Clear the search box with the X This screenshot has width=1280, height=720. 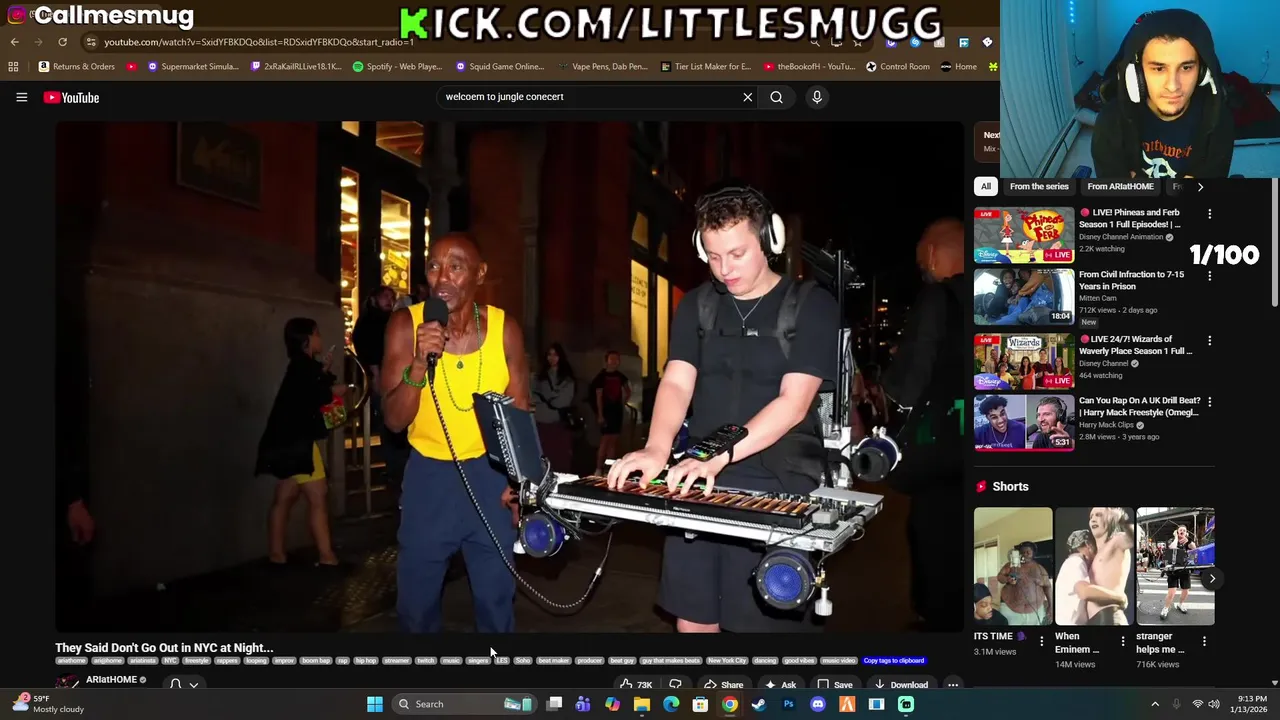(x=747, y=97)
